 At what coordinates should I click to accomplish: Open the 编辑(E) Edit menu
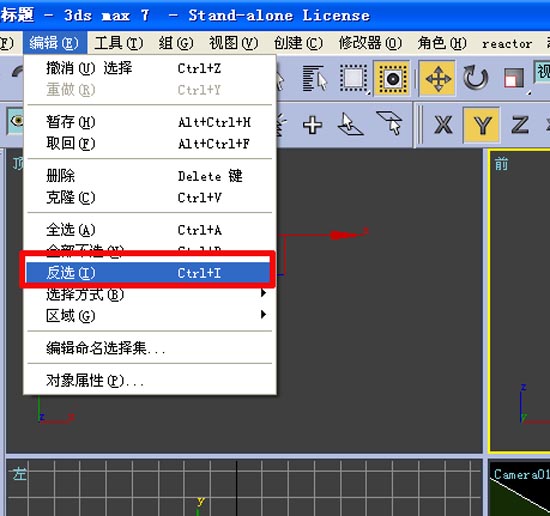point(55,43)
